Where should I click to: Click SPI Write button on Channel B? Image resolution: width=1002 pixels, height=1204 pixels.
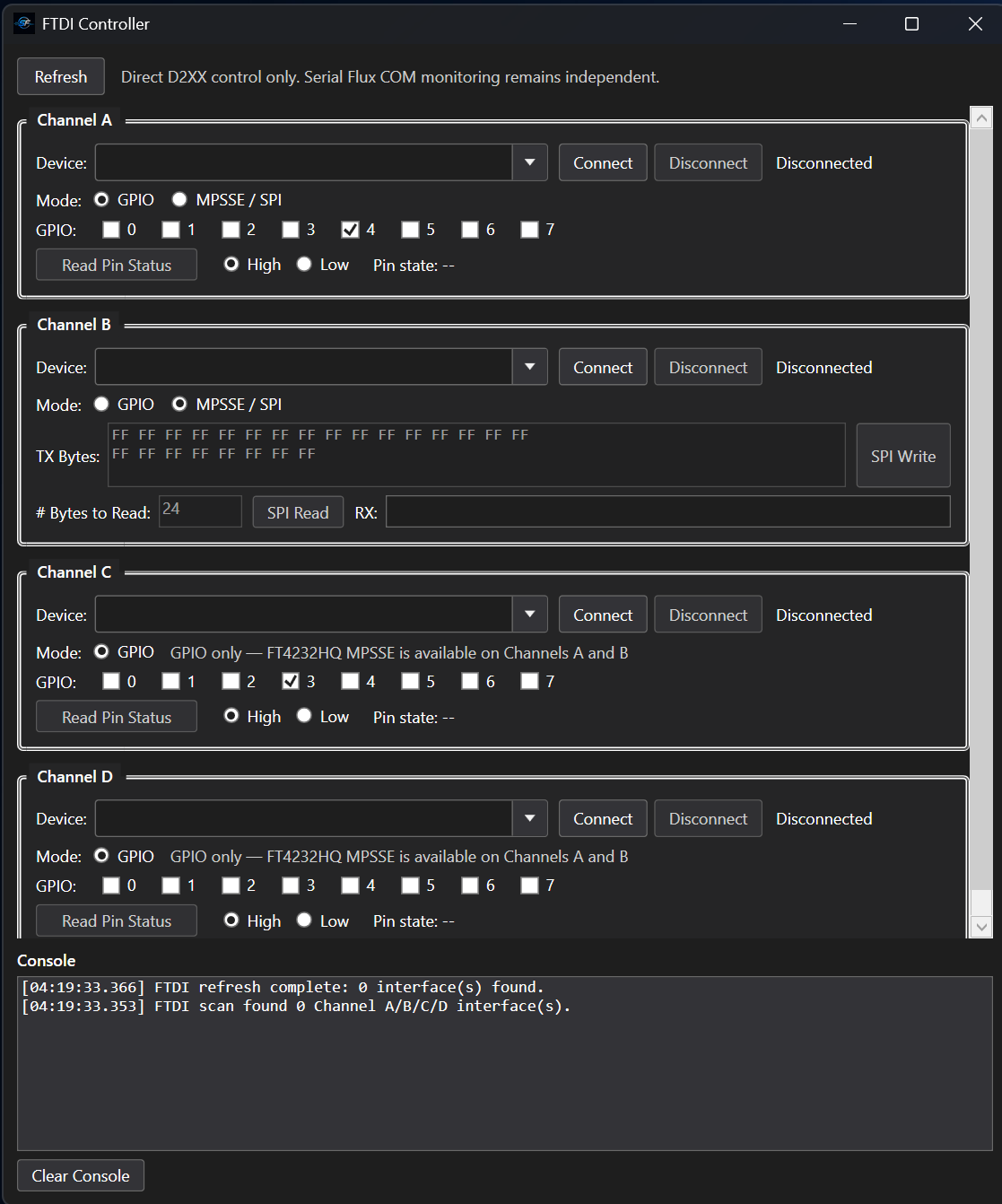[903, 456]
